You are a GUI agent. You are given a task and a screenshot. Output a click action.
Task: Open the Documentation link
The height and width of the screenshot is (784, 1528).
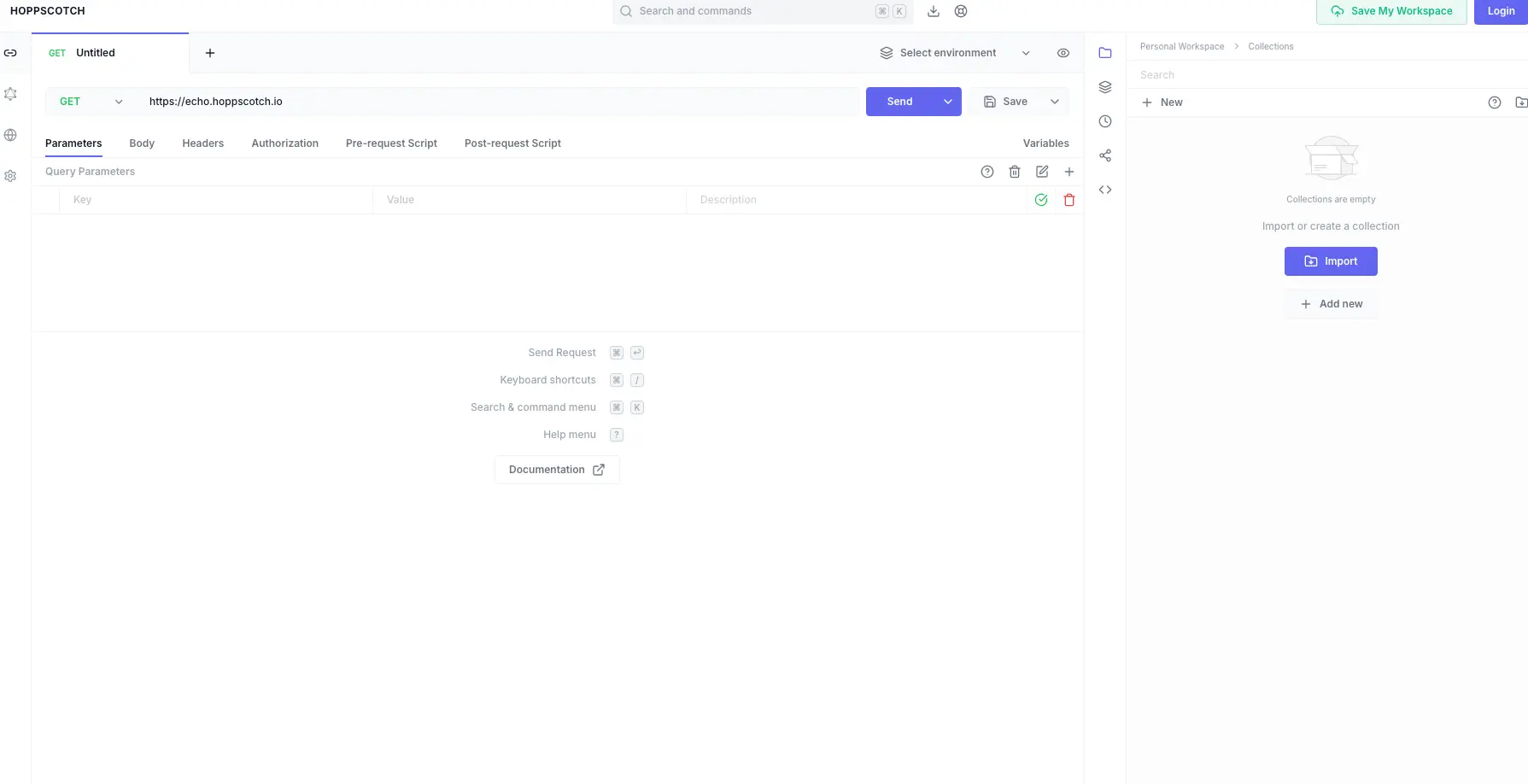coord(557,470)
